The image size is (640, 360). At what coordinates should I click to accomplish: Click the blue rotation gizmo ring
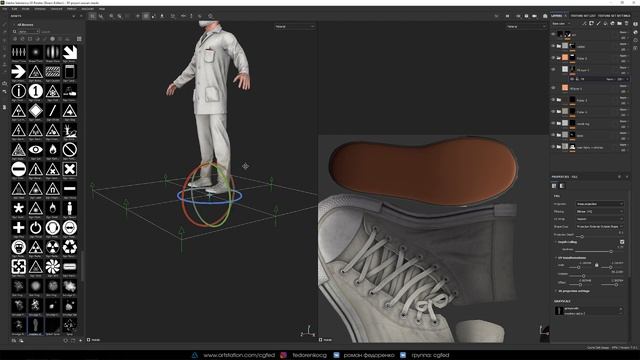pyautogui.click(x=209, y=196)
